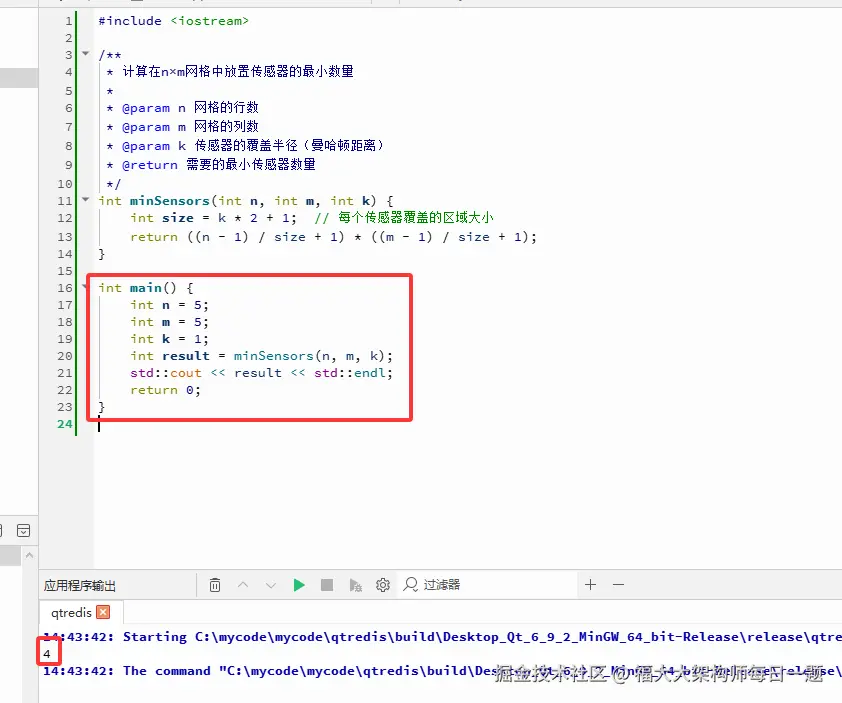Collapse the comment block at line 3
This screenshot has height=703, width=842.
point(85,53)
